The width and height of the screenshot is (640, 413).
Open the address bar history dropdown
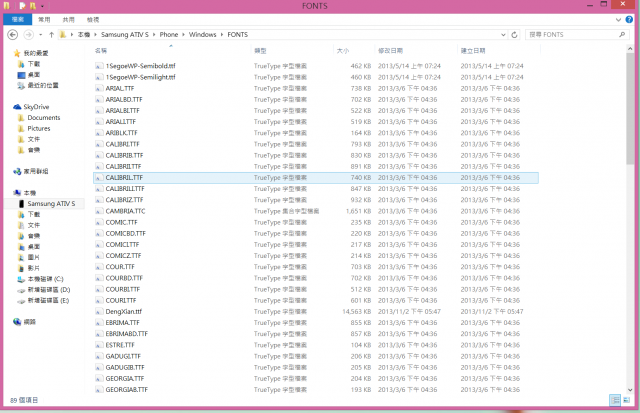pos(503,35)
